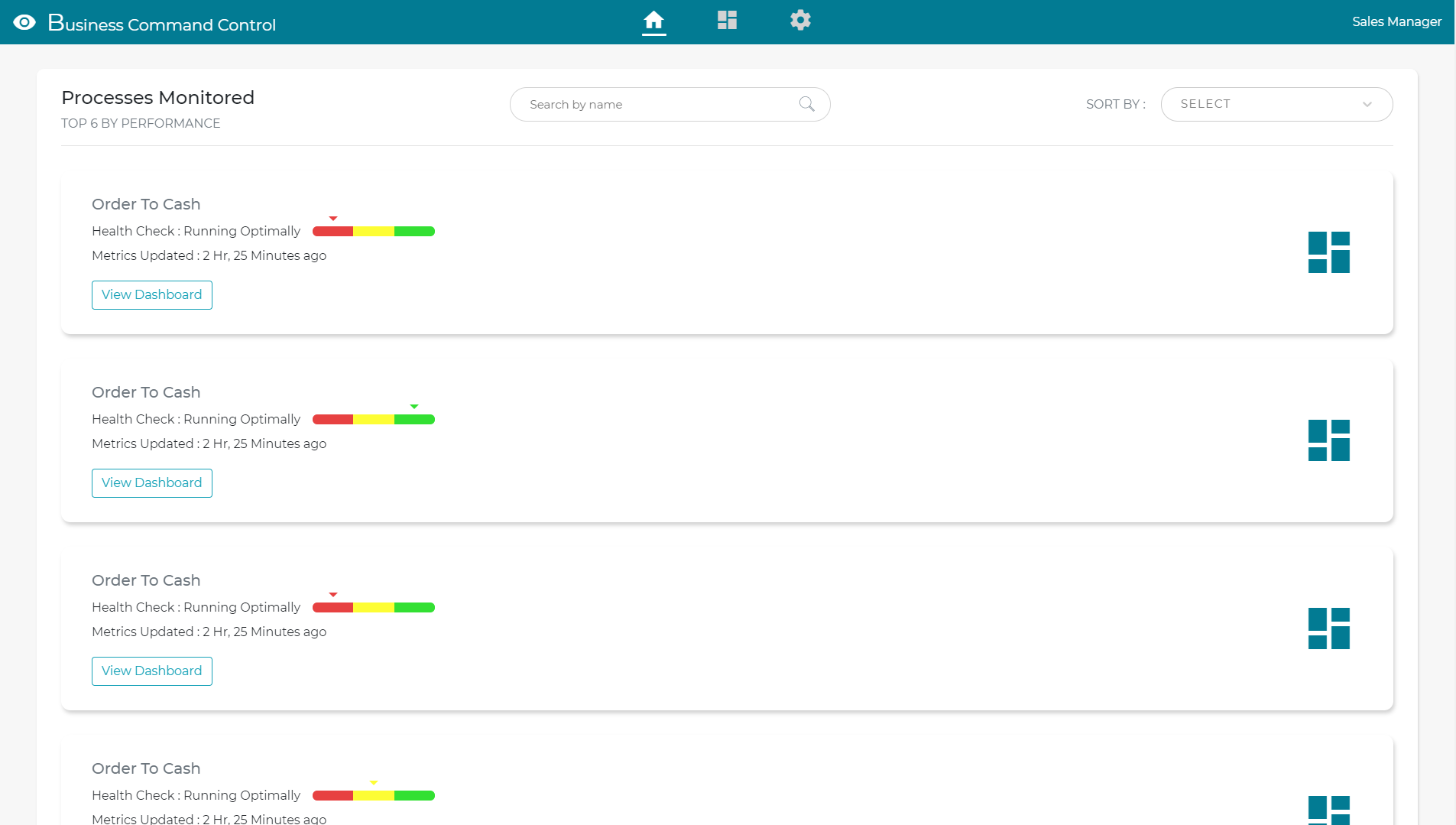Focus the Search by name field
This screenshot has height=825, width=1456.
(657, 105)
